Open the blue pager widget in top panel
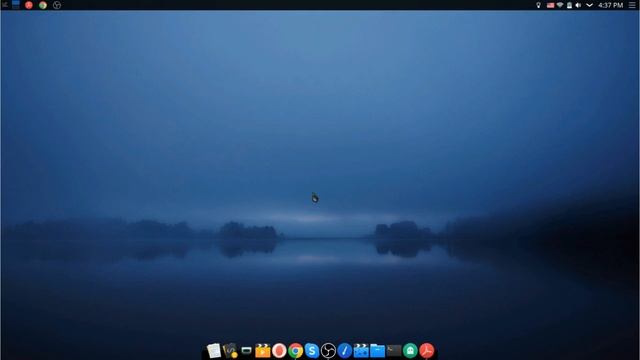640x360 pixels. click(16, 5)
